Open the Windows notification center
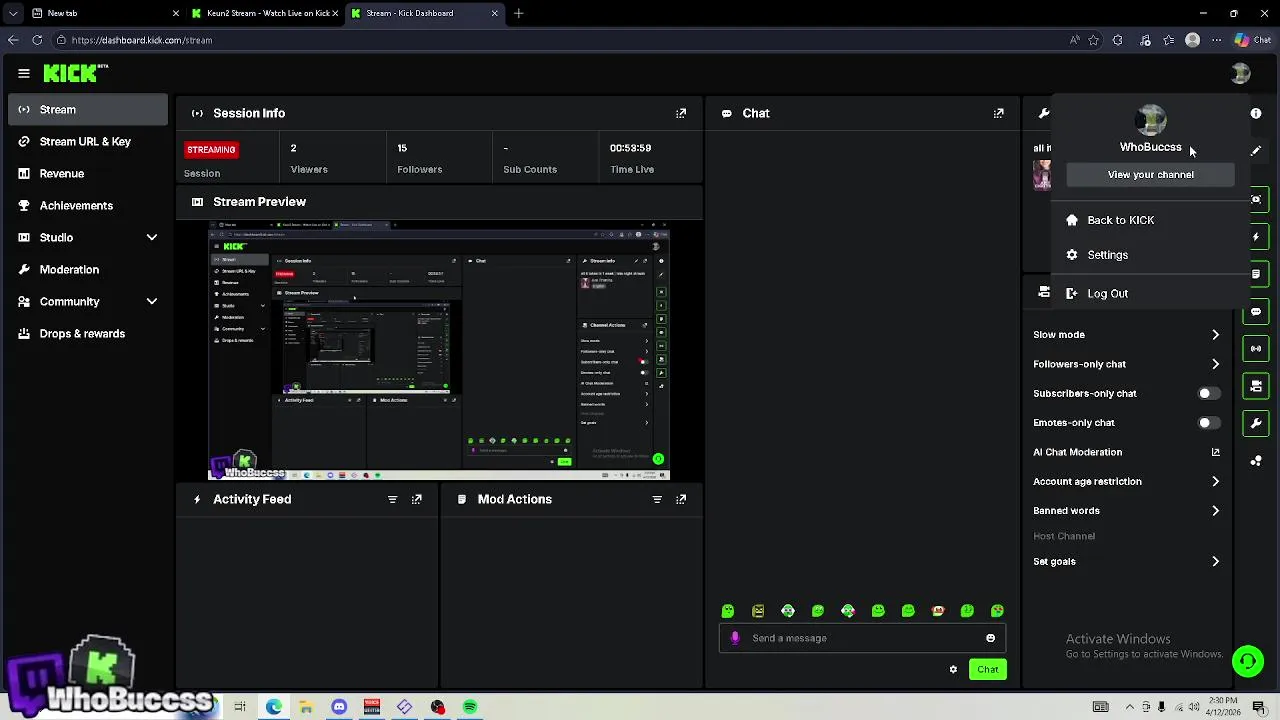1280x720 pixels. pyautogui.click(x=1259, y=707)
